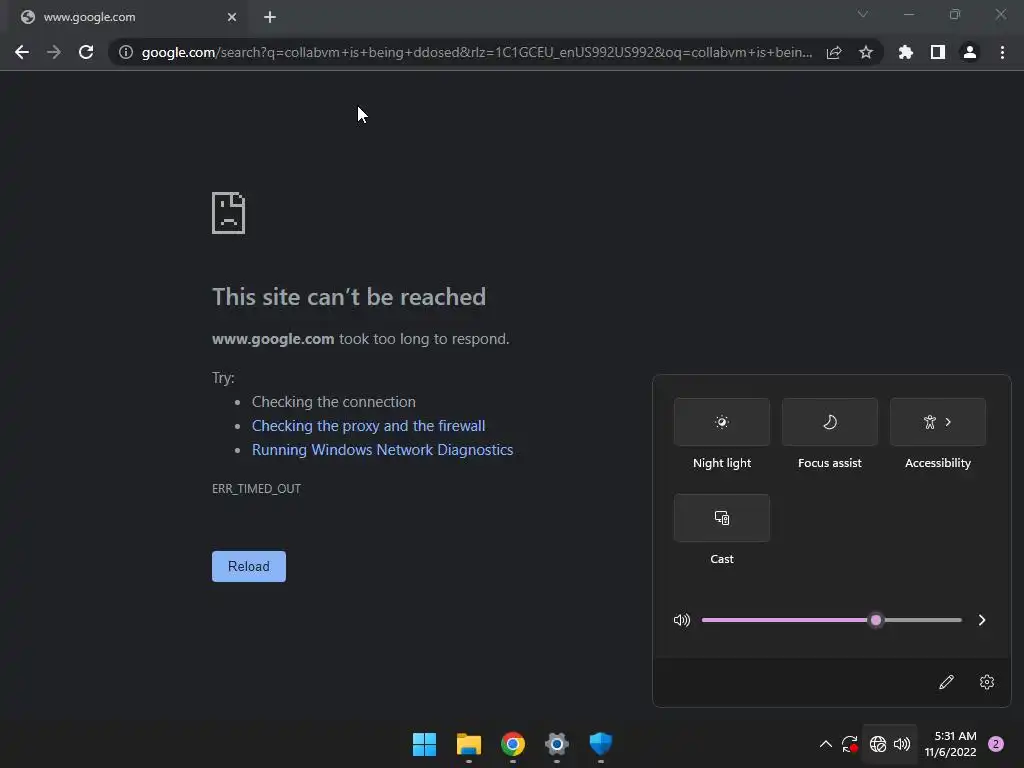Open Settings app gear in taskbar
This screenshot has height=768, width=1024.
pyautogui.click(x=556, y=744)
